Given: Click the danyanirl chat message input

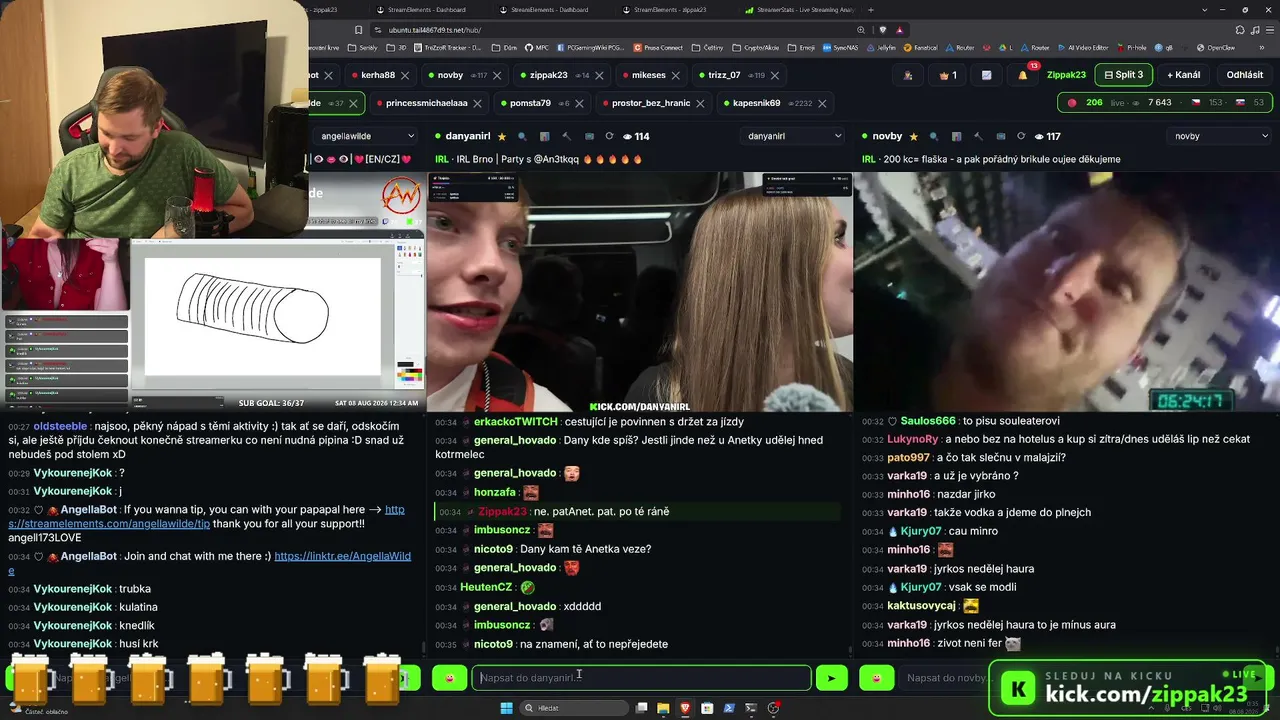Looking at the screenshot, I should [x=641, y=678].
